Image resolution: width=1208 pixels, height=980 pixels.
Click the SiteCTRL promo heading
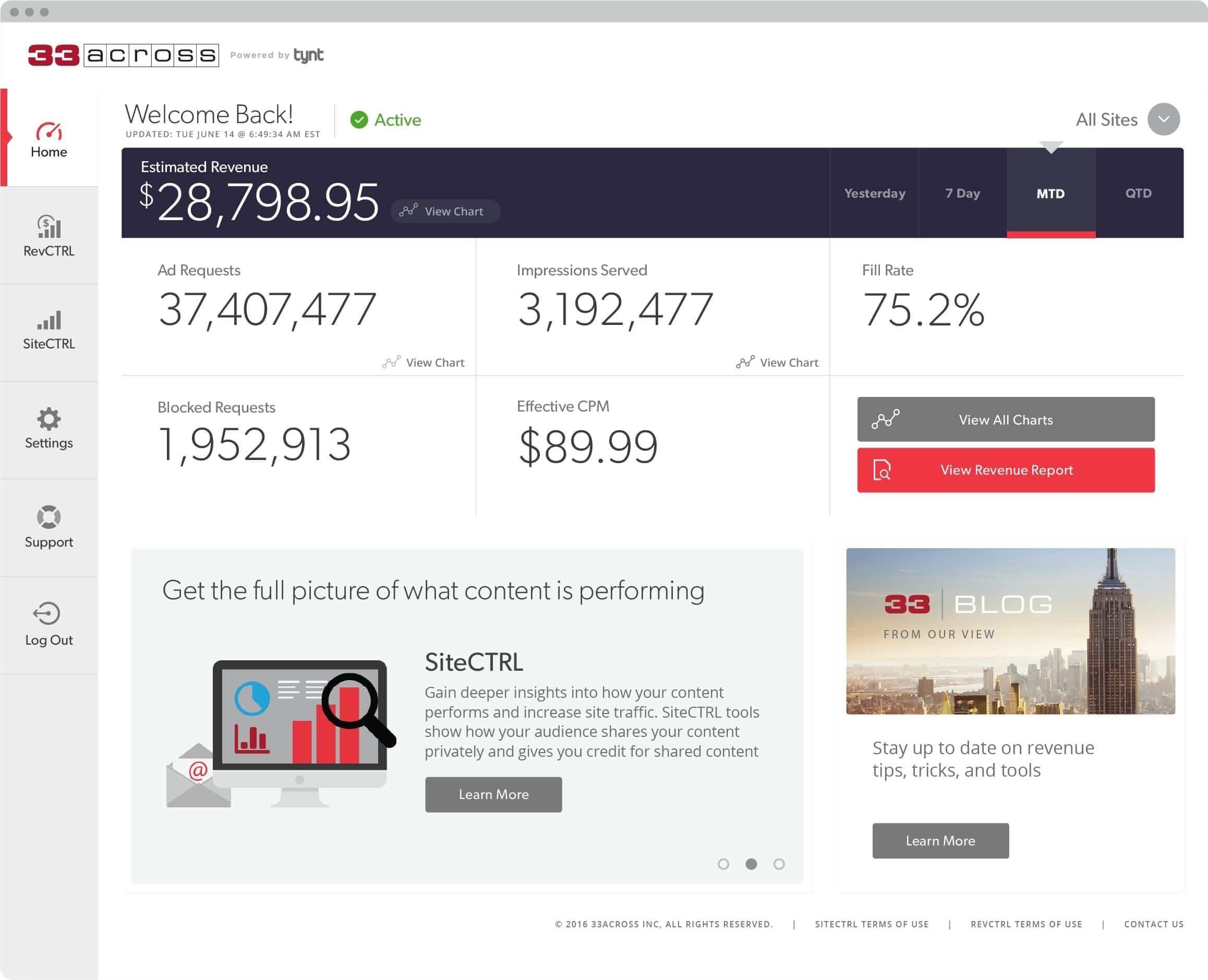point(474,662)
